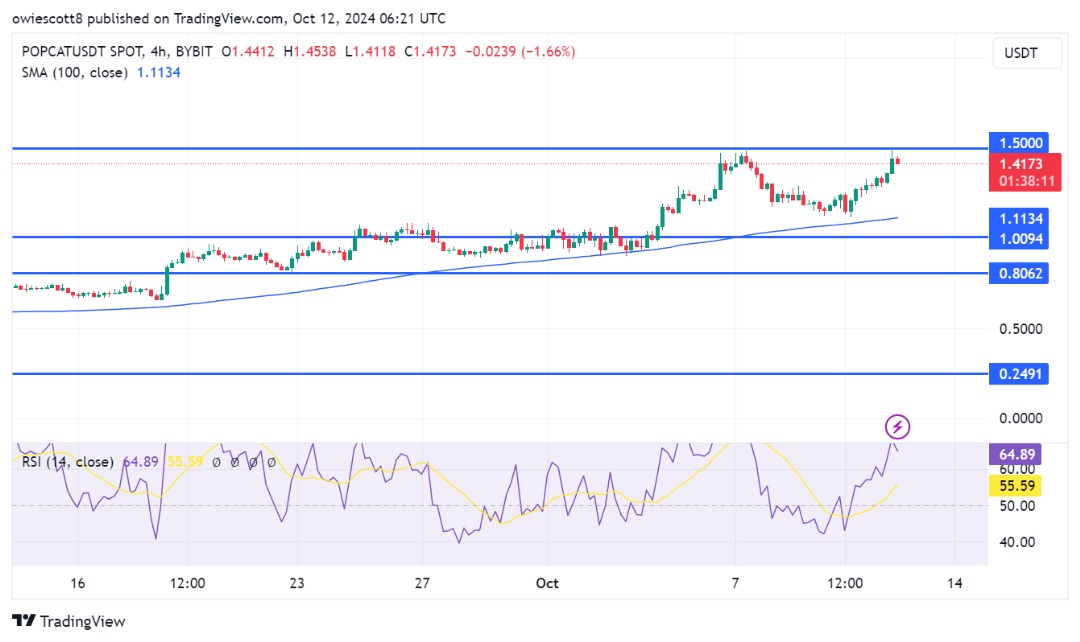Viewport: 1080px width, 642px height.
Task: Open the USDT currency selector
Action: [1028, 53]
